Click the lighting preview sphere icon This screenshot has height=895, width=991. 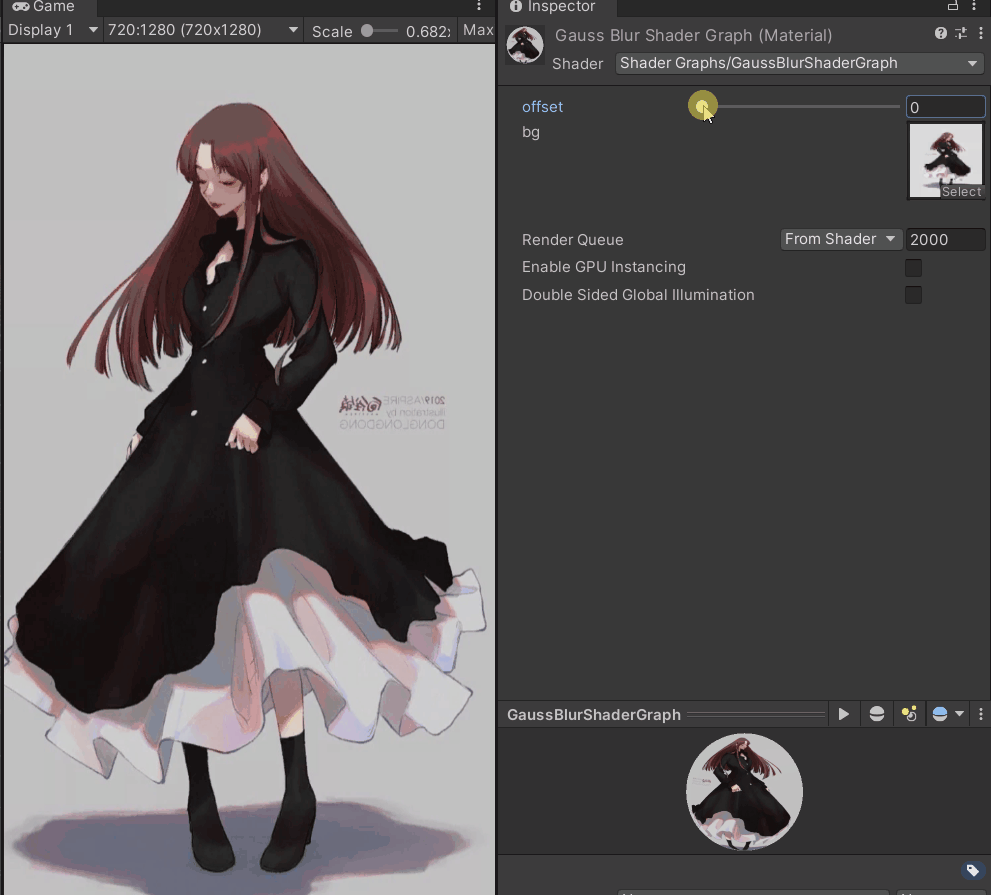(x=941, y=714)
